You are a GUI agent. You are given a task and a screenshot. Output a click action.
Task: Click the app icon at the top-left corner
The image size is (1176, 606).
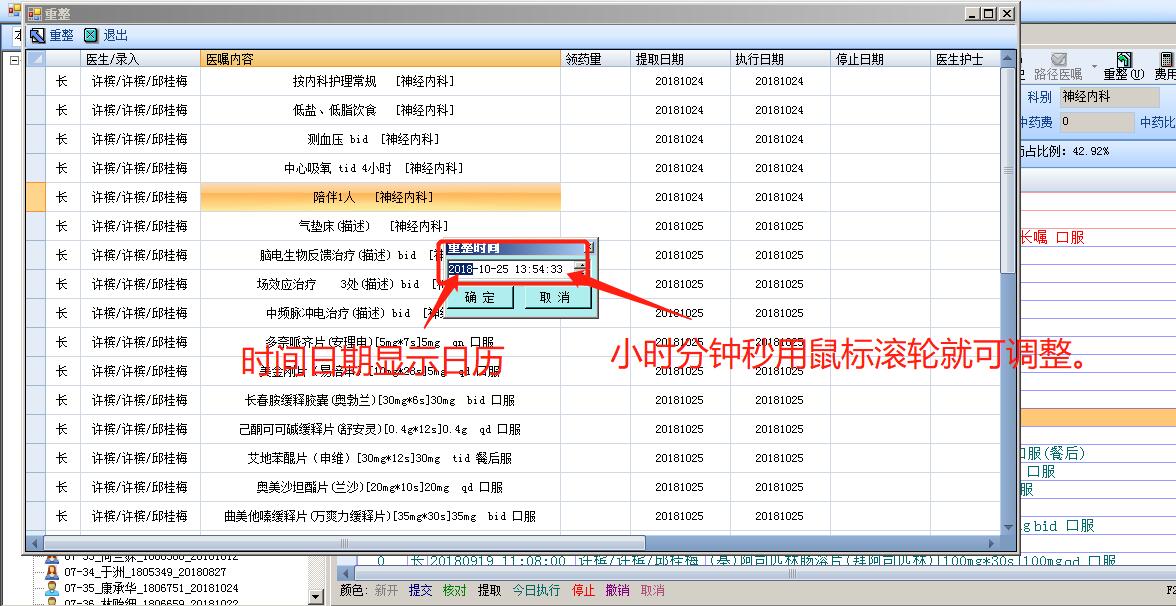pyautogui.click(x=14, y=10)
